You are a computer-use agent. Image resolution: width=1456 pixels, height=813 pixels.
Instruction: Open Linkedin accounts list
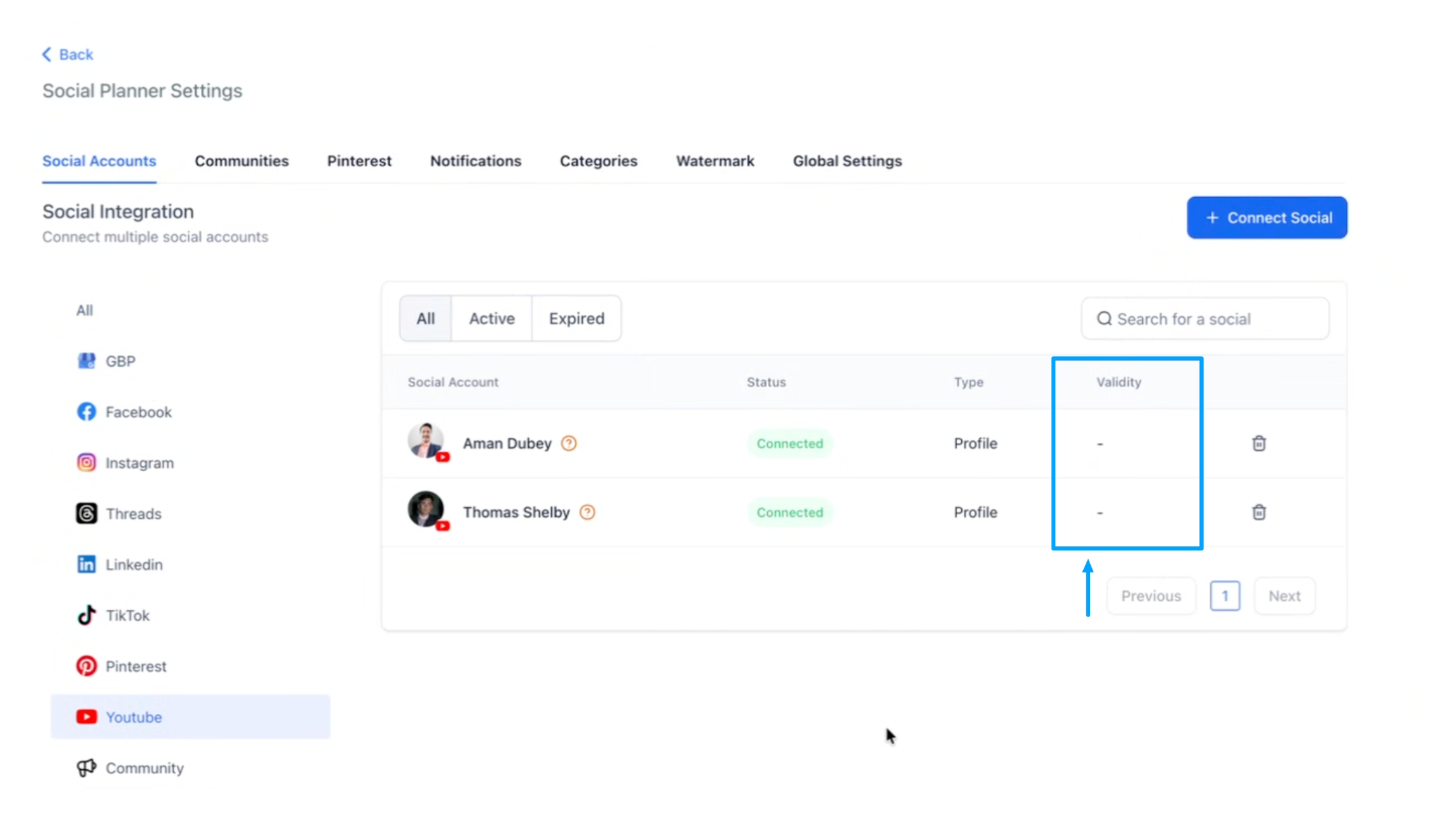[133, 565]
